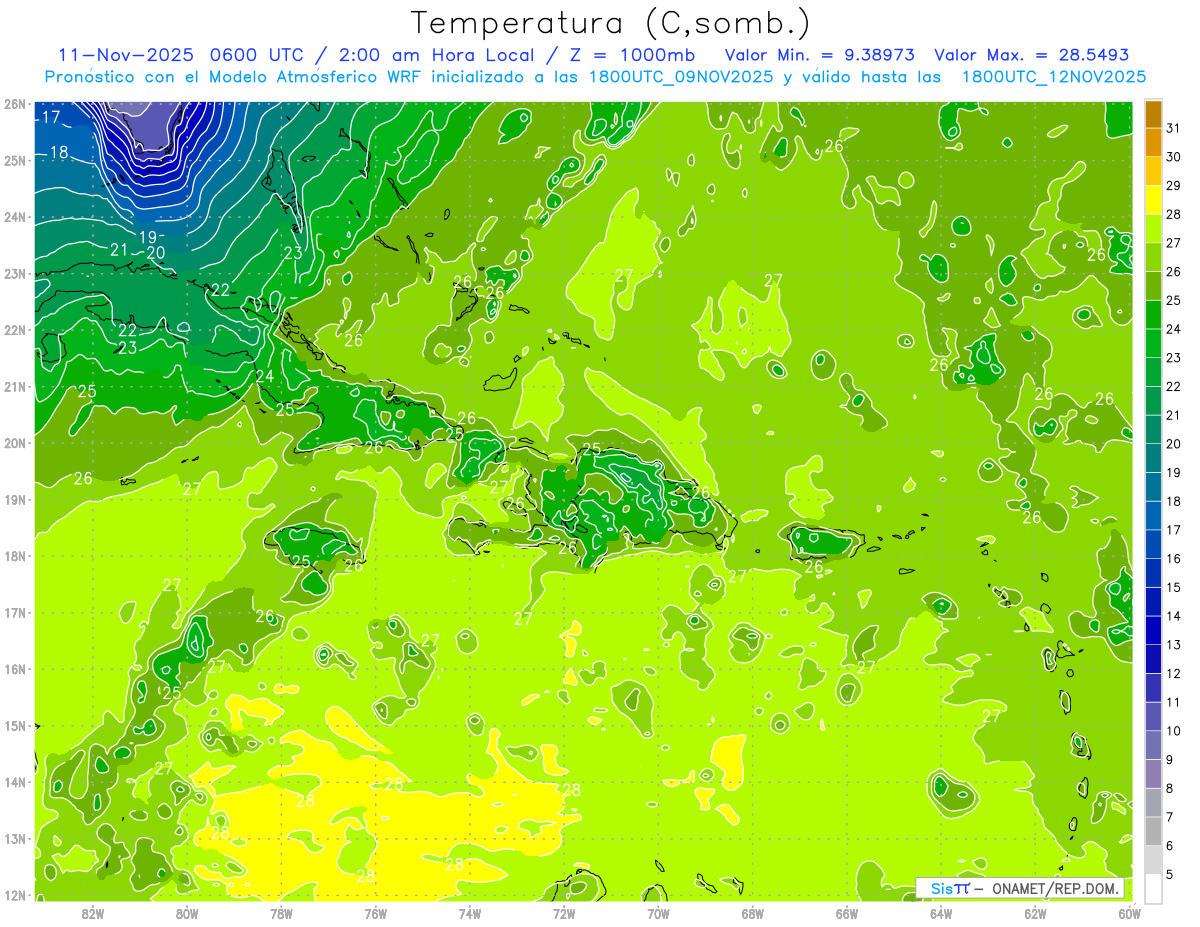The image size is (1200, 927).
Task: Click the latitude axis label 21N
Action: point(16,386)
